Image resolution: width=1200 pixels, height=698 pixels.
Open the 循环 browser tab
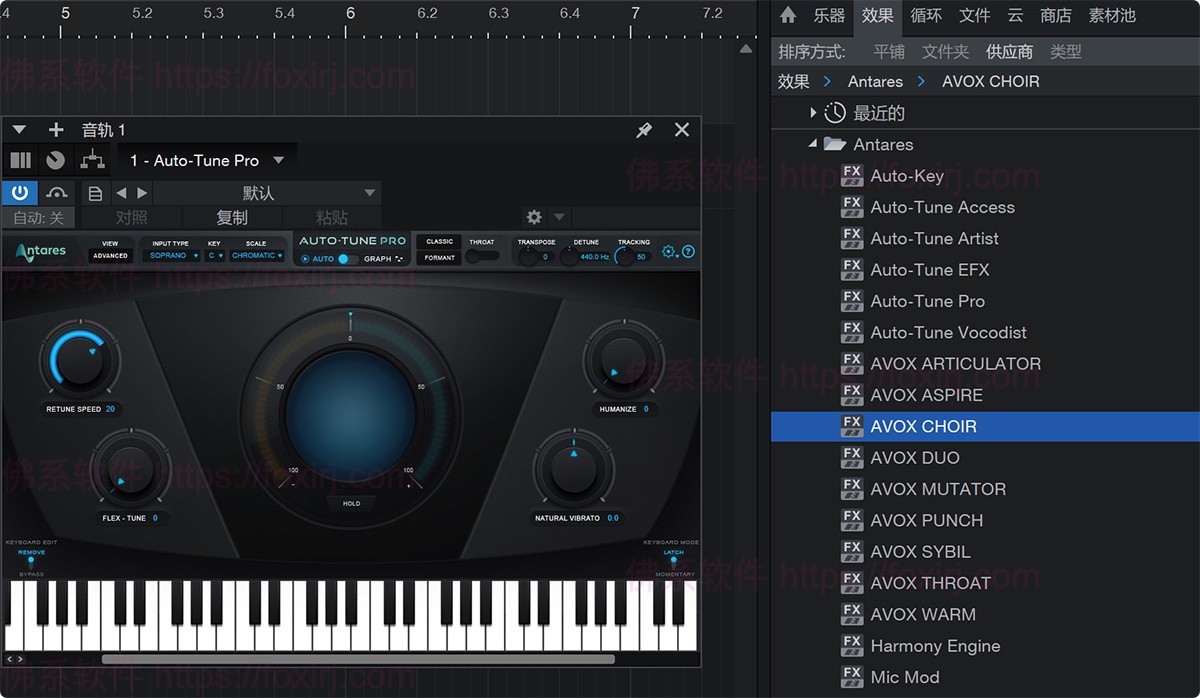coord(926,15)
